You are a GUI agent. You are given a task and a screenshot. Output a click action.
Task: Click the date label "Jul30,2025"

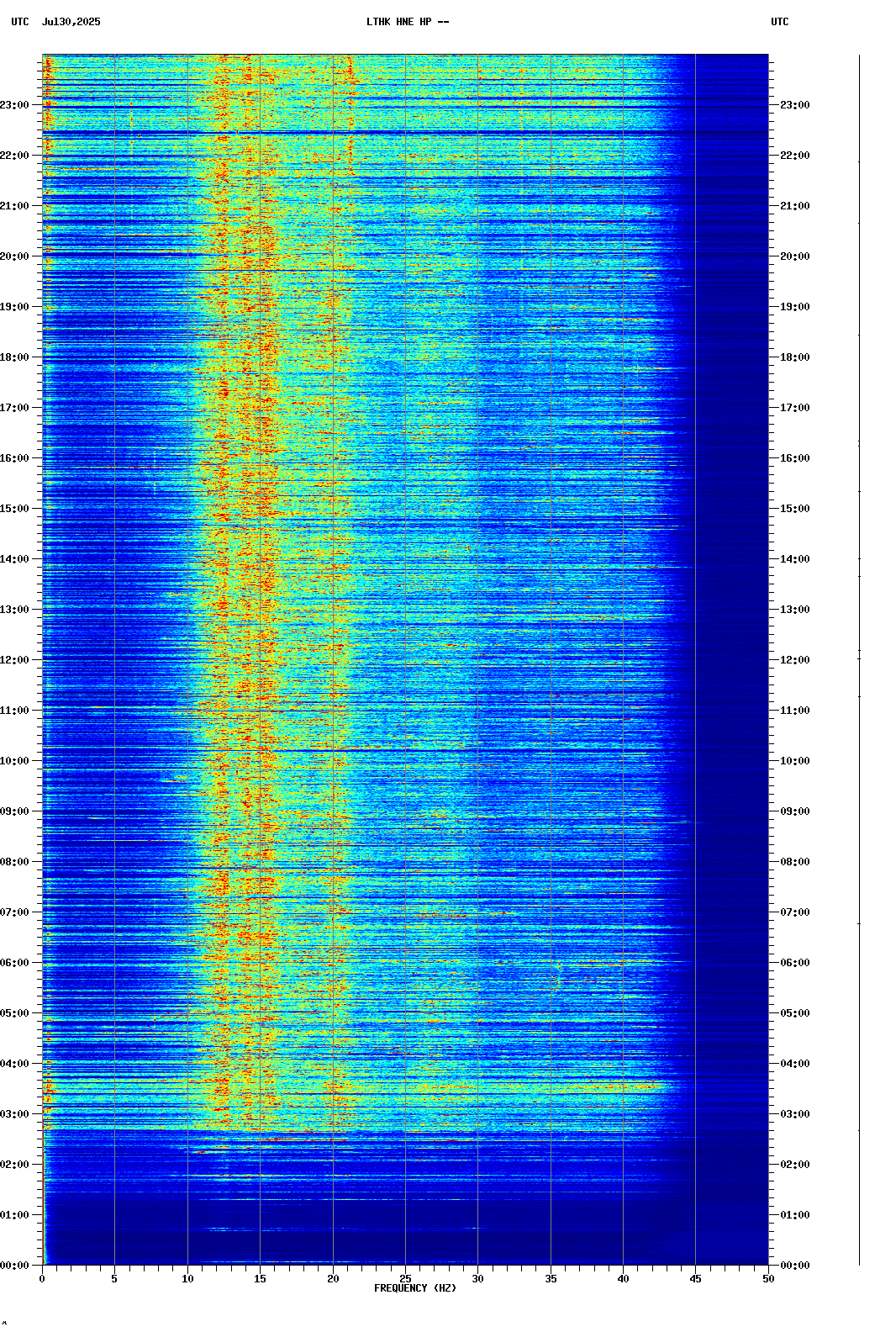point(71,22)
